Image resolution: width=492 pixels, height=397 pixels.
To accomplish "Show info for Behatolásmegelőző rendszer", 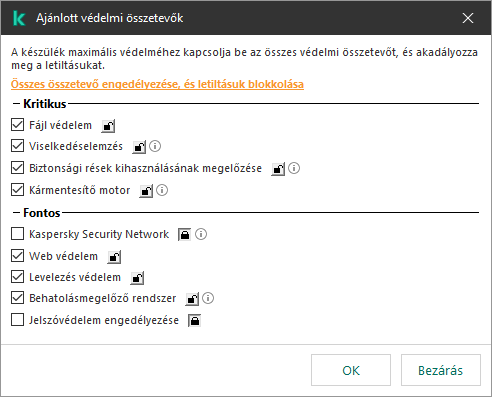I will [208, 298].
